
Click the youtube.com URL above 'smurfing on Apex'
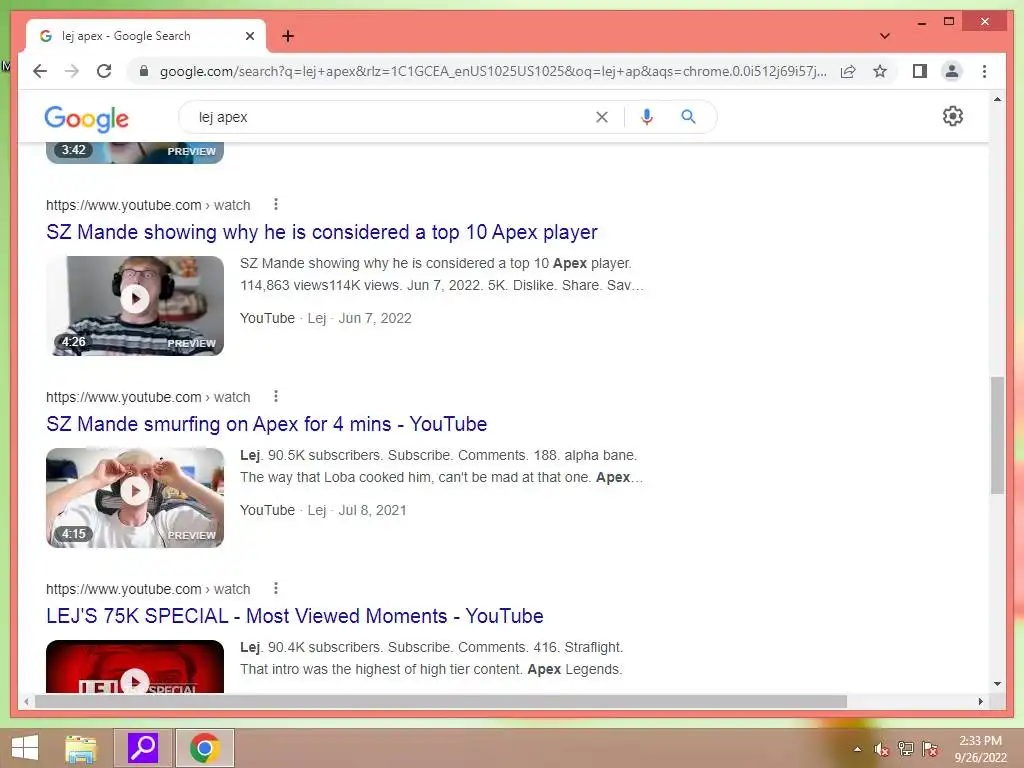pyautogui.click(x=148, y=397)
